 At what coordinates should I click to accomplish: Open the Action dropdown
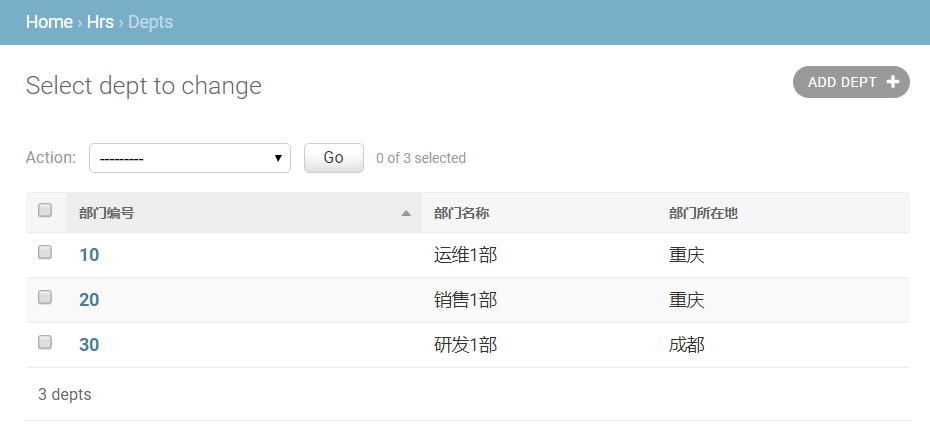(x=190, y=158)
